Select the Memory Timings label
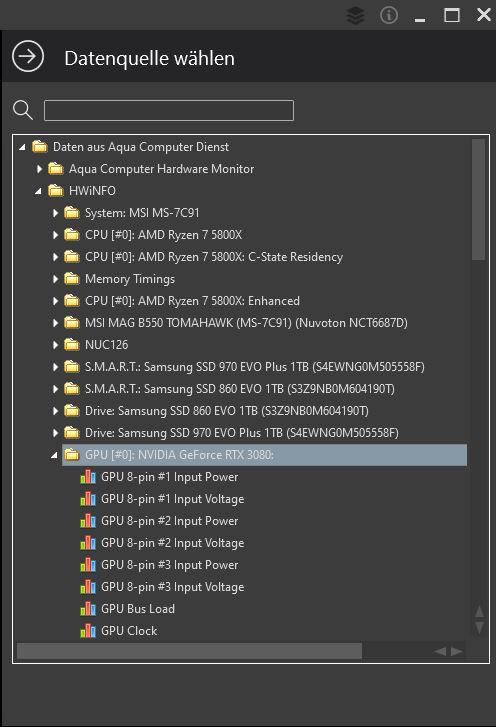 pos(130,279)
